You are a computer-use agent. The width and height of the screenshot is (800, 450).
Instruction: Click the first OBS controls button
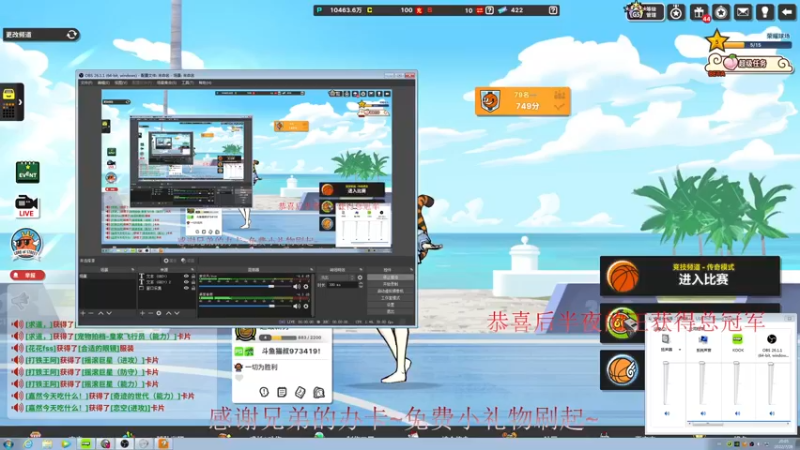390,277
